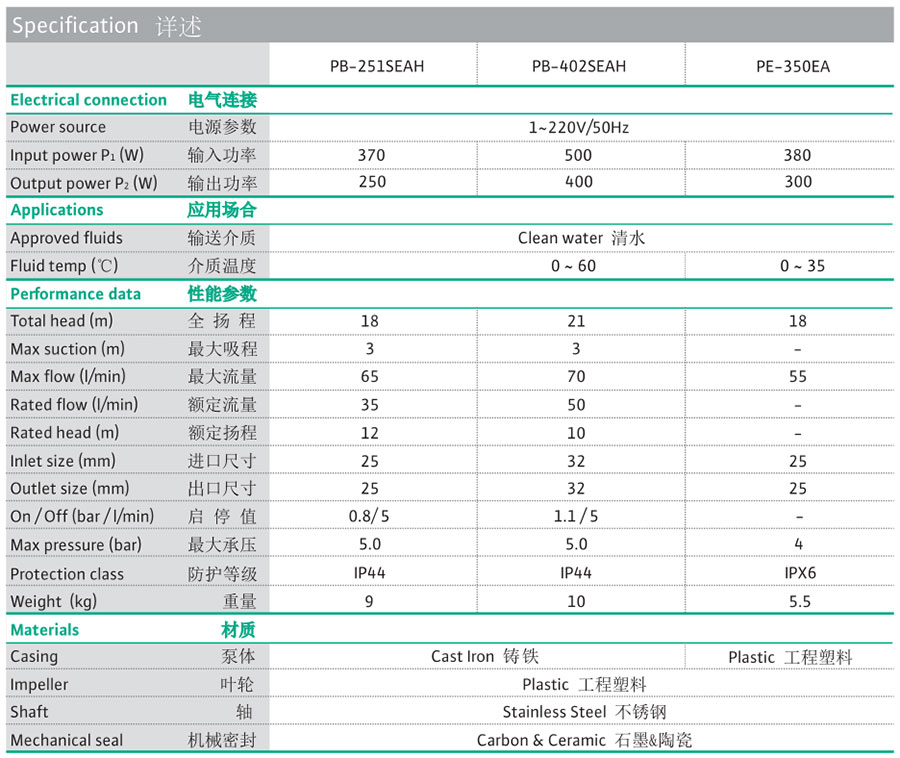
Task: Click the Carbon & Ceramic mechanical seal cell
Action: tap(584, 740)
